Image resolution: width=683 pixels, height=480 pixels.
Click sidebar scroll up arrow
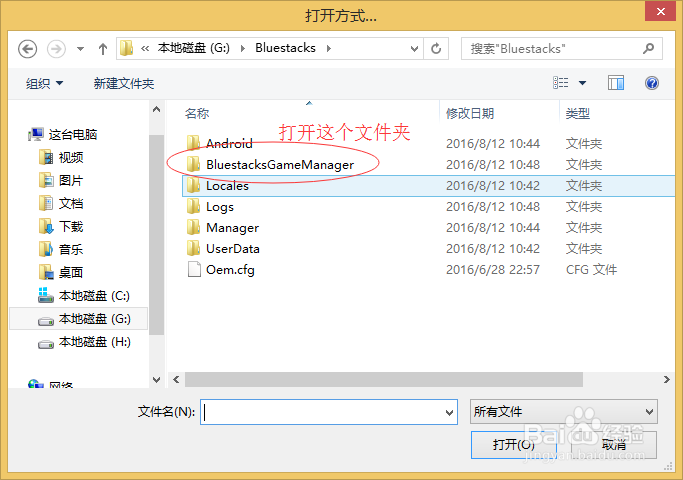(x=156, y=109)
